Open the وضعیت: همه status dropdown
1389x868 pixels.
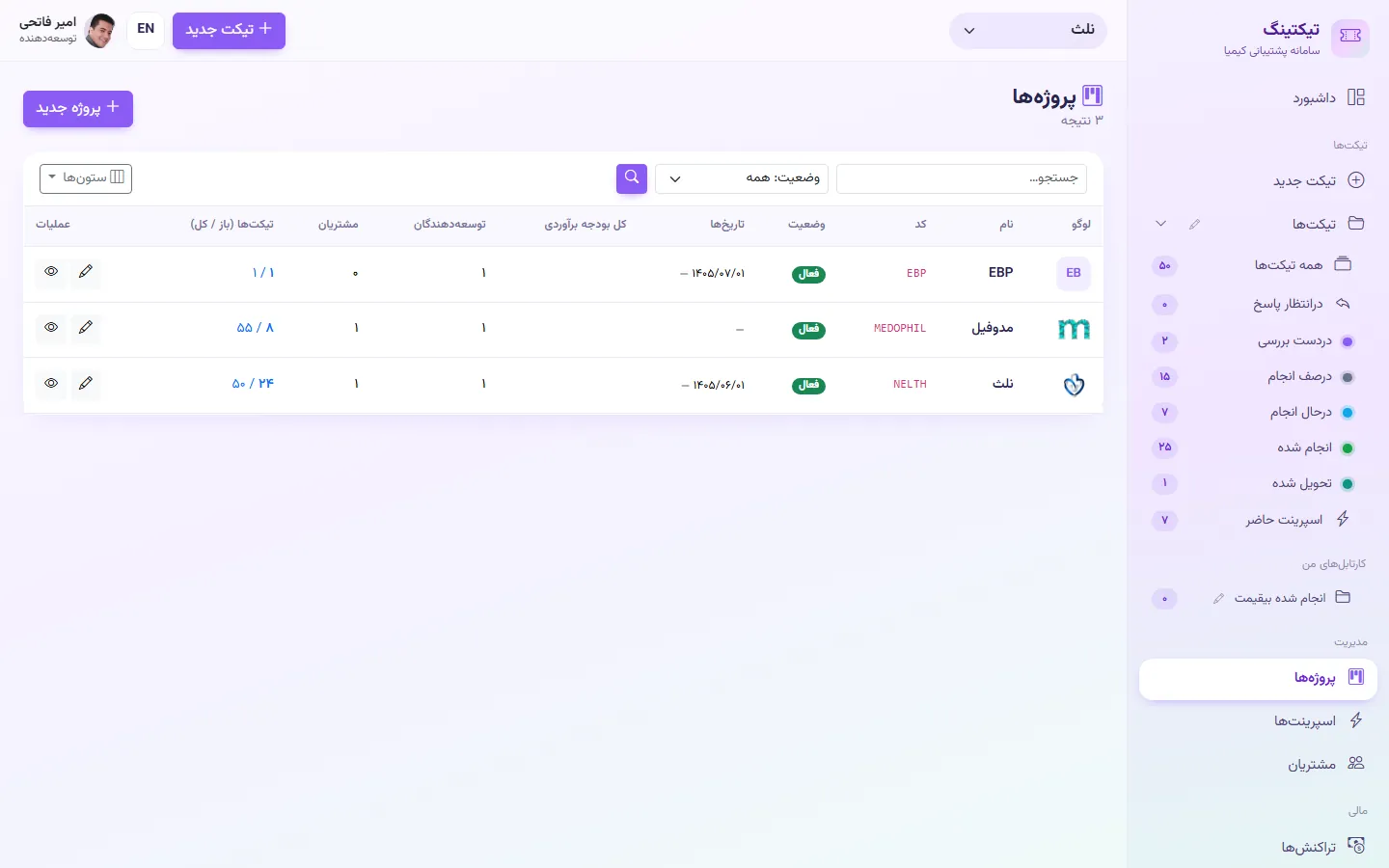pyautogui.click(x=742, y=178)
